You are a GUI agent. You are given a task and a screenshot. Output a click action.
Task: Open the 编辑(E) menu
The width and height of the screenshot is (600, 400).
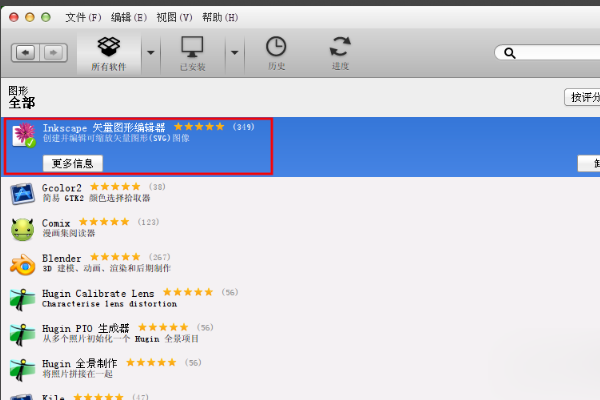click(x=129, y=17)
